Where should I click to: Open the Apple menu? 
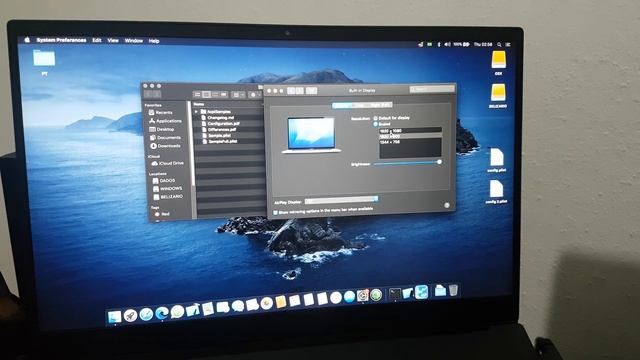[x=27, y=40]
